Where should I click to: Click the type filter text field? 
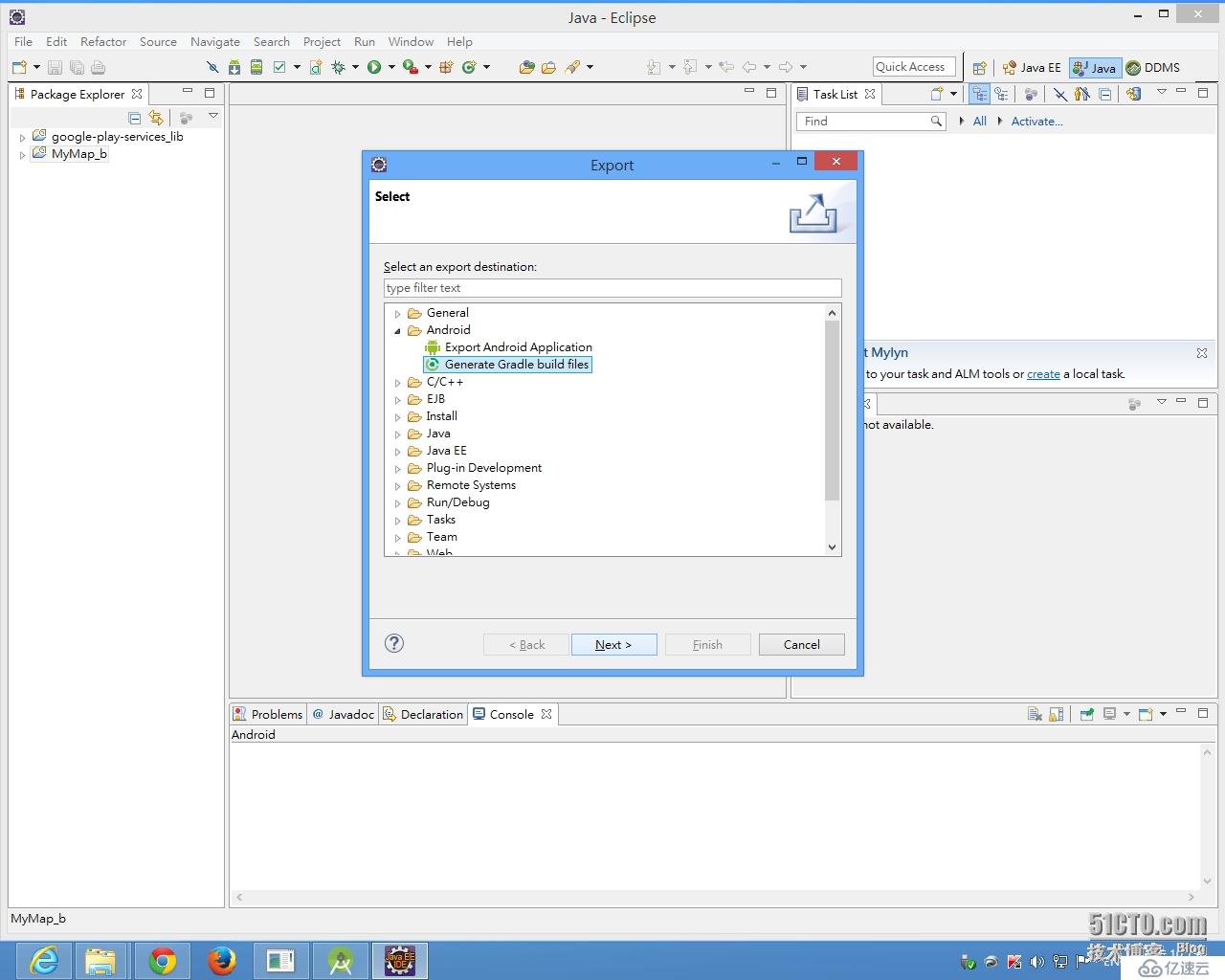(612, 288)
